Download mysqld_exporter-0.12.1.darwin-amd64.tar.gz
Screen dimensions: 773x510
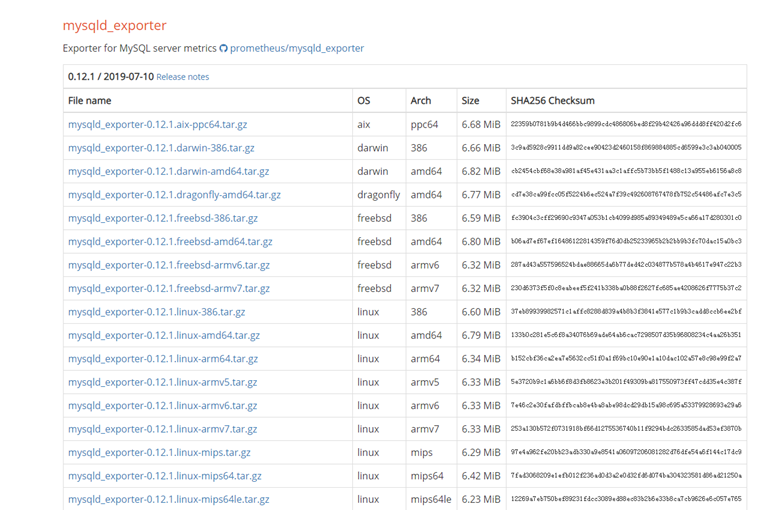169,171
